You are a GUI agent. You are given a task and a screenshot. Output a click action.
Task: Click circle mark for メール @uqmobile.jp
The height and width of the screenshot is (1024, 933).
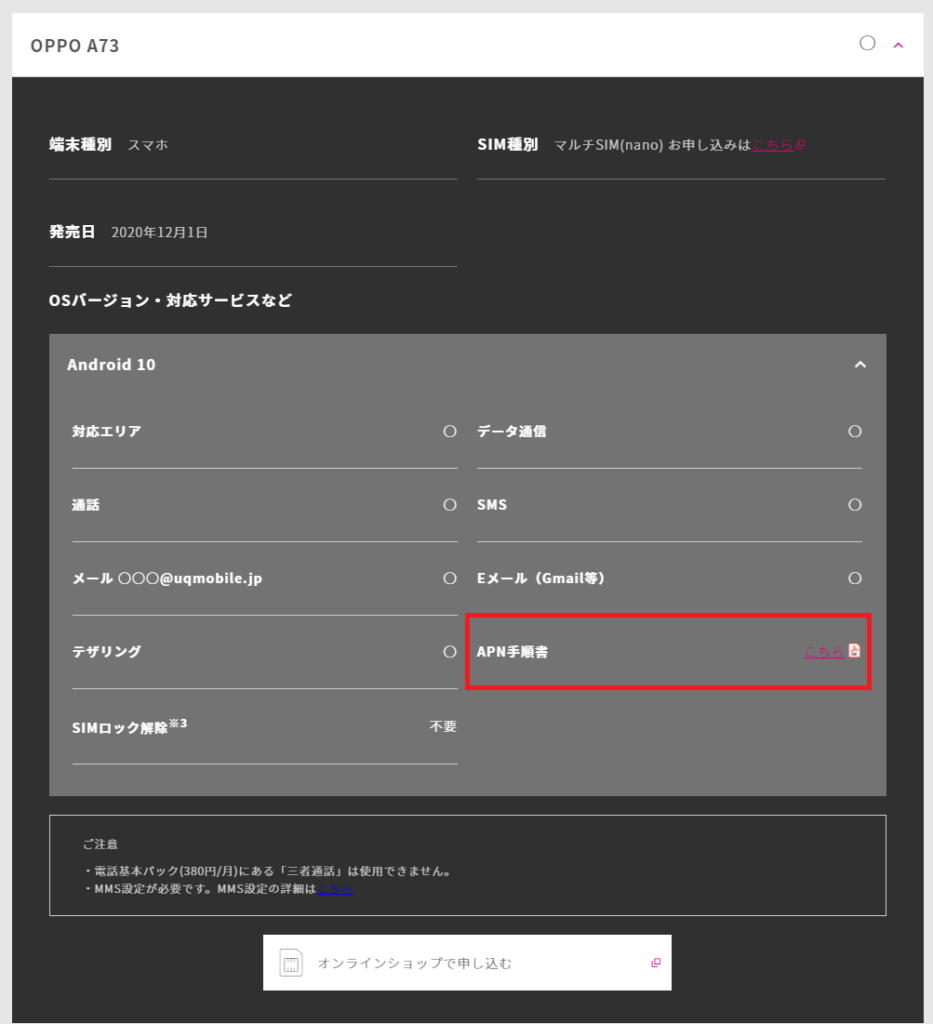pos(450,578)
